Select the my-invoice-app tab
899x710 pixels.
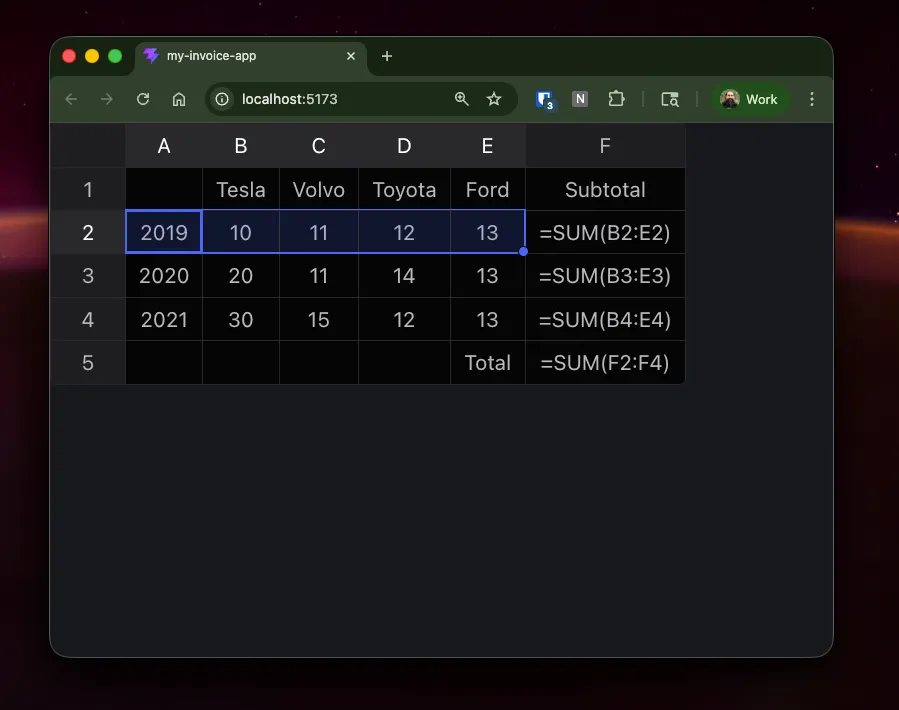(x=240, y=56)
